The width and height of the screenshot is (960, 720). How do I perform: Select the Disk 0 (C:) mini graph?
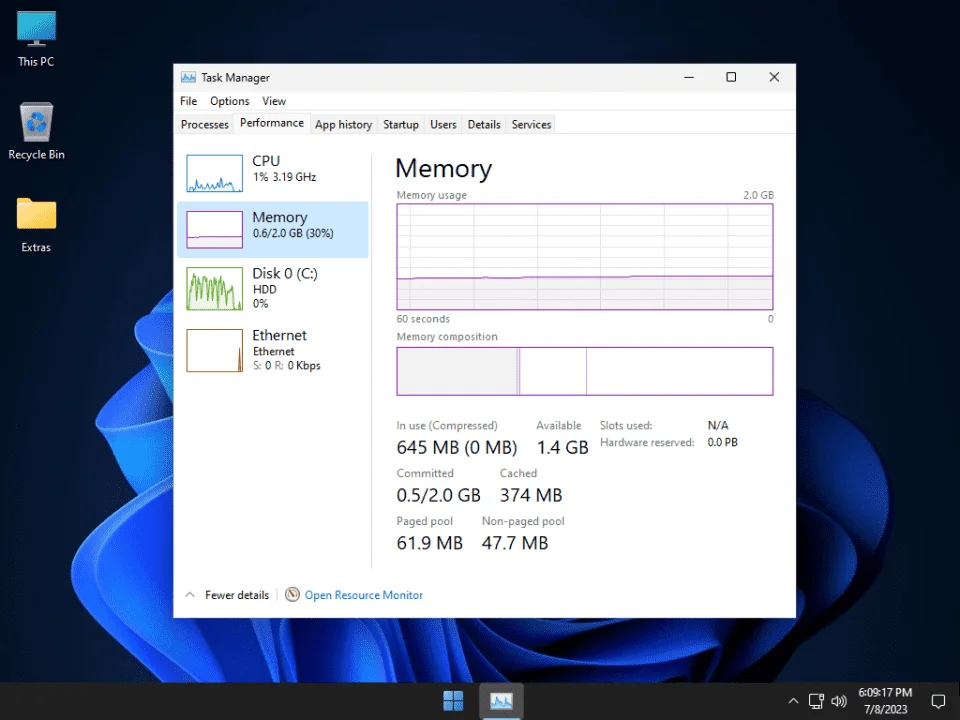coord(214,288)
